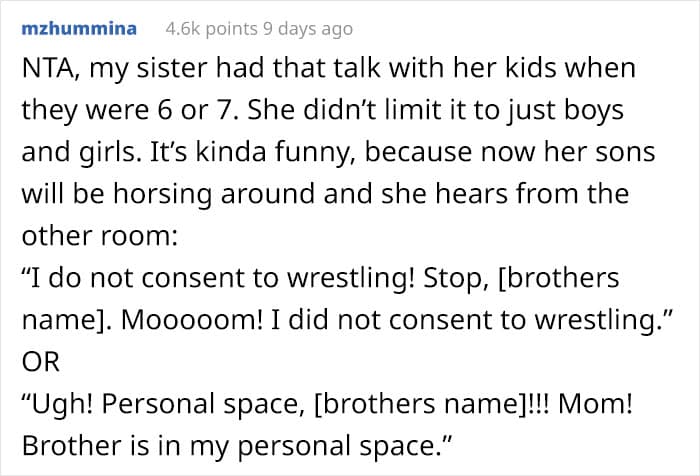Click the final line 'Brother is in my personal space.'

[x=238, y=447]
